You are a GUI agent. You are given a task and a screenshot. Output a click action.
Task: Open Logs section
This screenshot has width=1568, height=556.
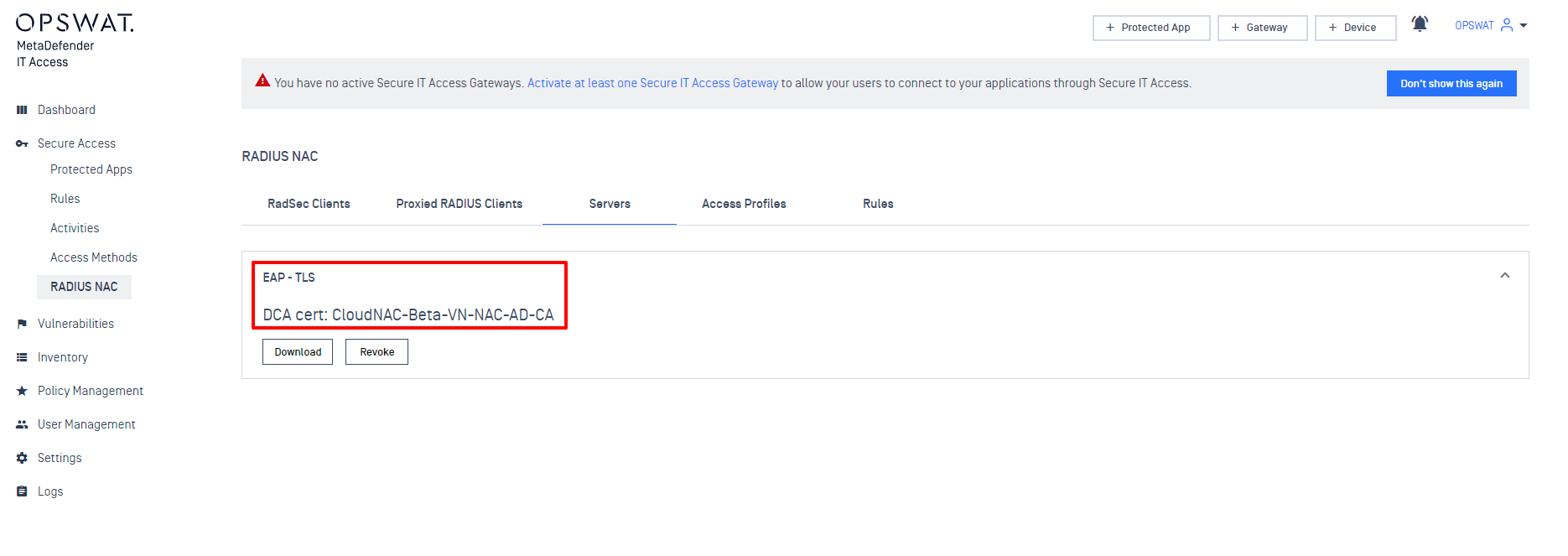click(x=50, y=491)
